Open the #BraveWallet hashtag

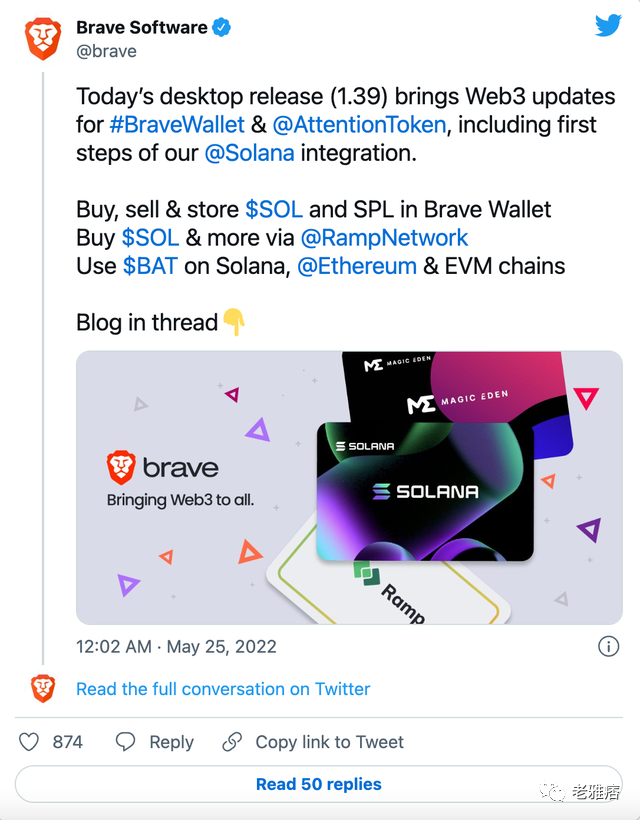(x=177, y=125)
